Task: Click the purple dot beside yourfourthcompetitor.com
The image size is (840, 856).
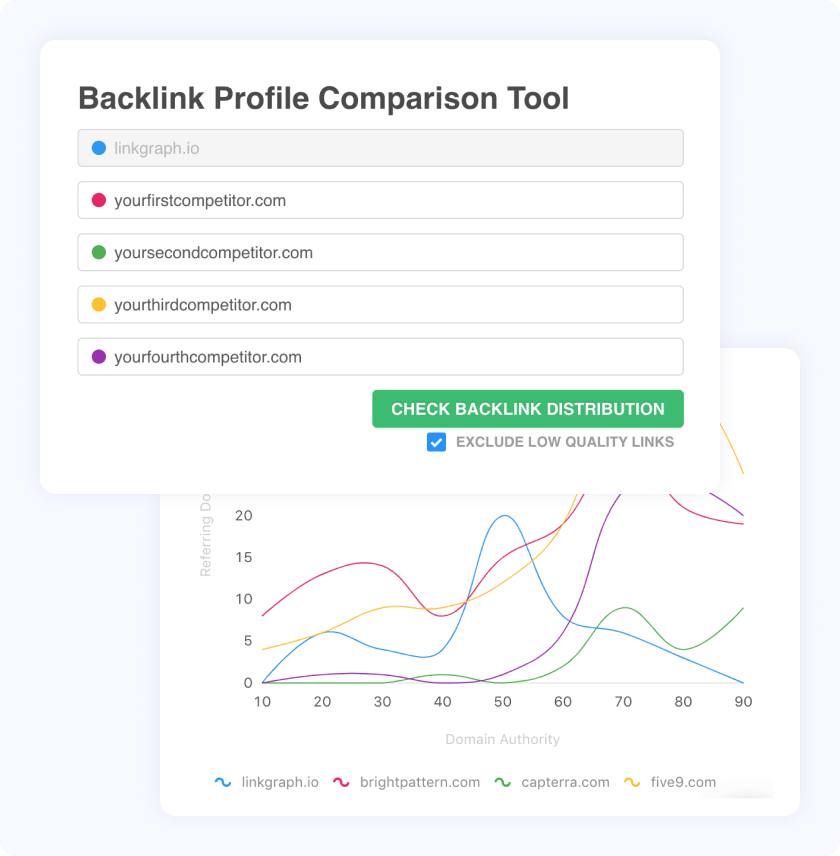Action: (x=99, y=356)
